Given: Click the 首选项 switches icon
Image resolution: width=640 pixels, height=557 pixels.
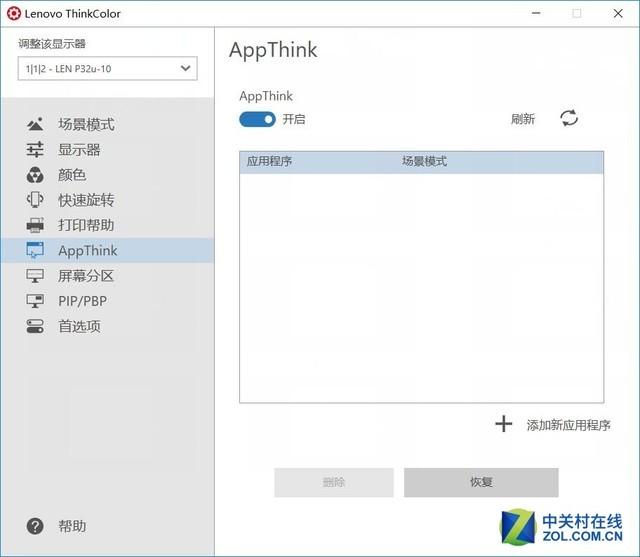Looking at the screenshot, I should coord(35,326).
